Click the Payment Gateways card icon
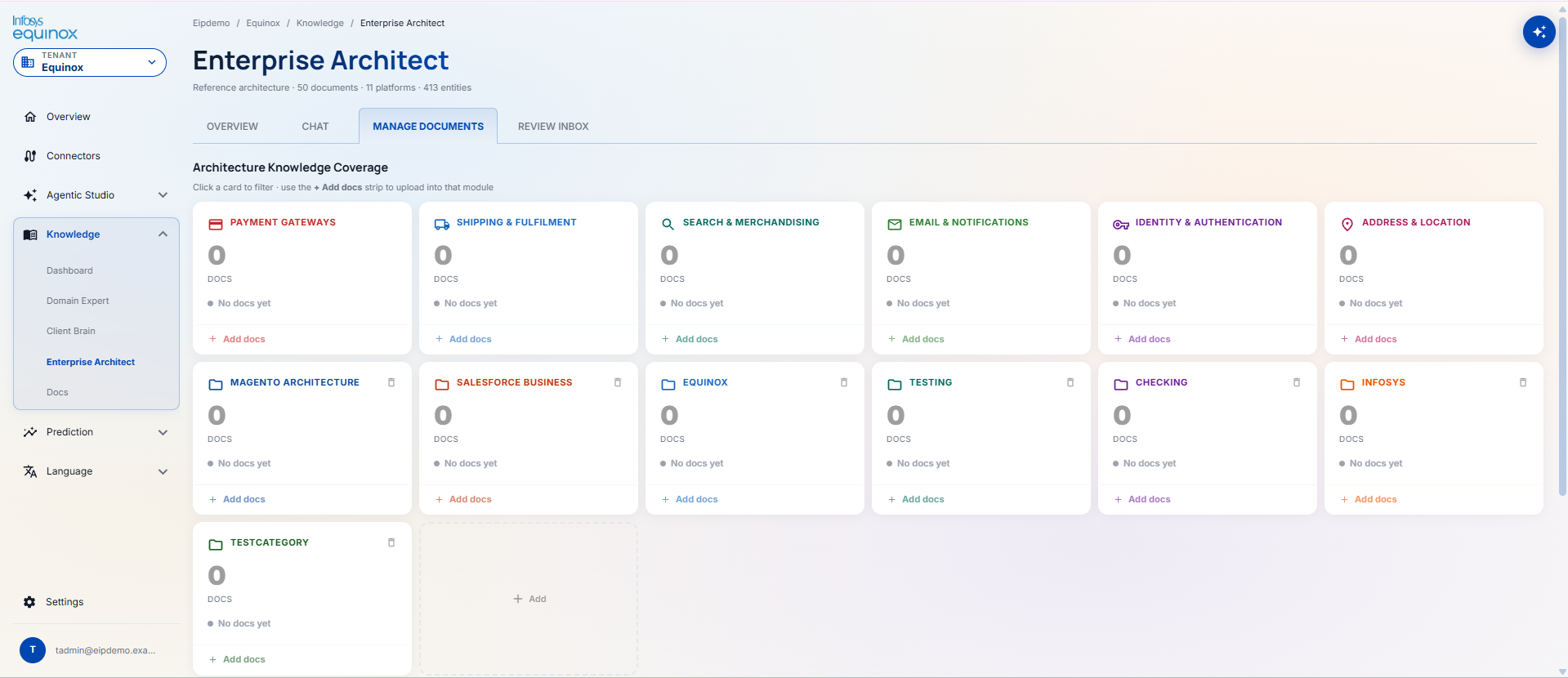The width and height of the screenshot is (1568, 678). click(x=216, y=224)
